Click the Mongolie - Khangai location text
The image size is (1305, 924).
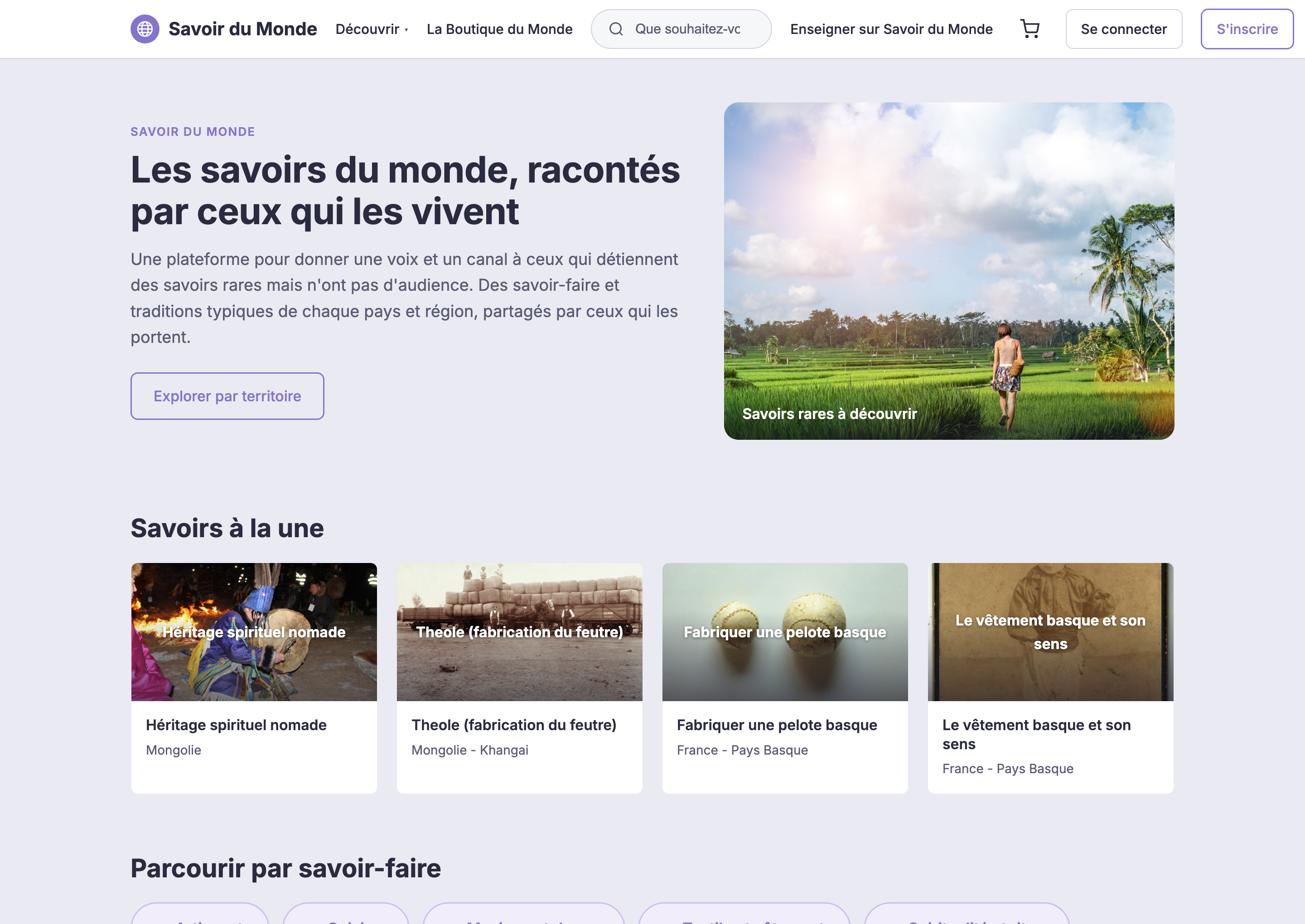click(469, 750)
